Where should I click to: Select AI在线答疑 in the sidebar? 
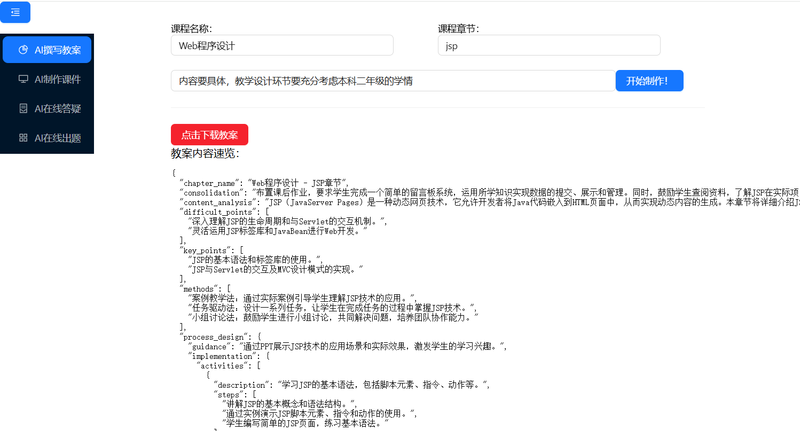(x=47, y=108)
